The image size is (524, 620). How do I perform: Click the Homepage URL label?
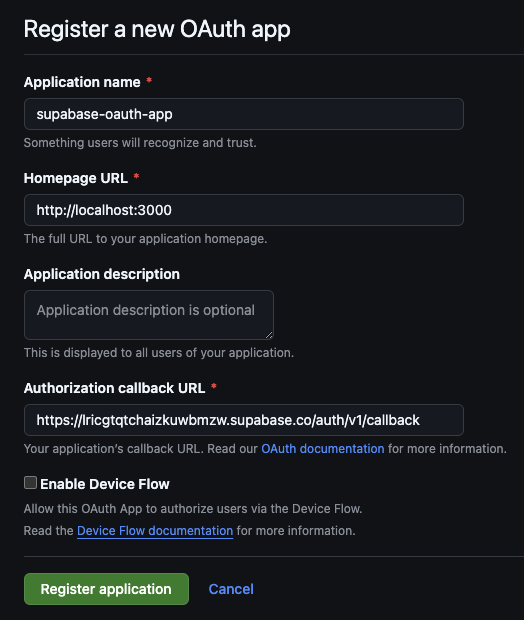(x=76, y=178)
